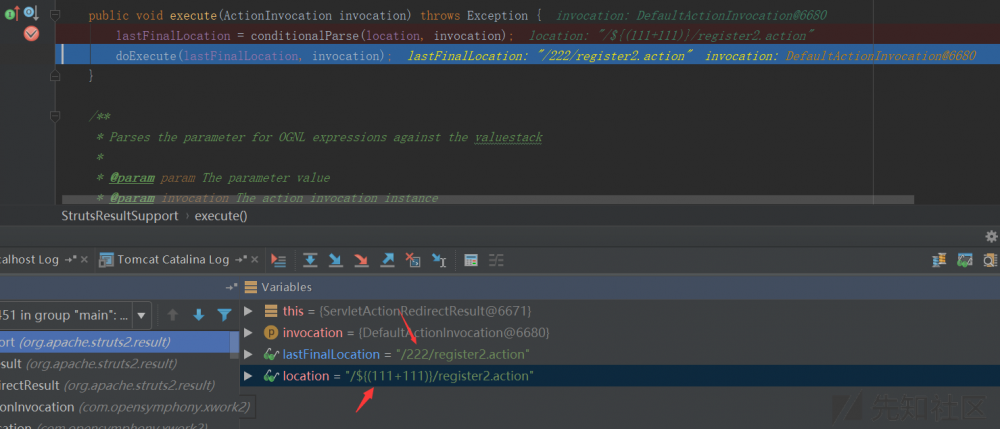Click Show Execution Point icon
Viewport: 1000px width, 429px height.
(278, 260)
